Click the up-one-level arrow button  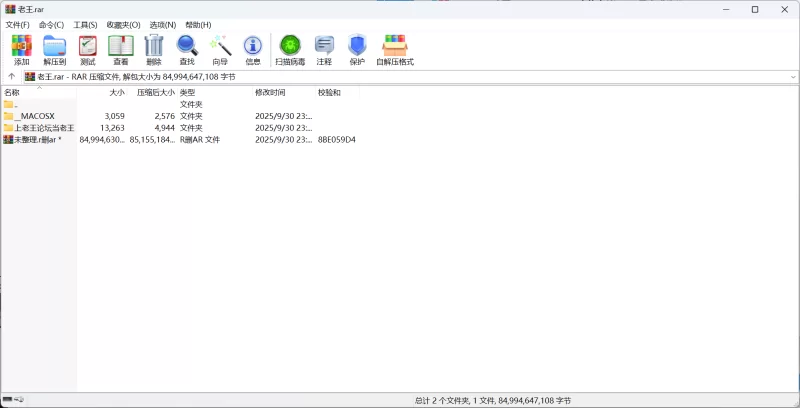click(x=11, y=76)
